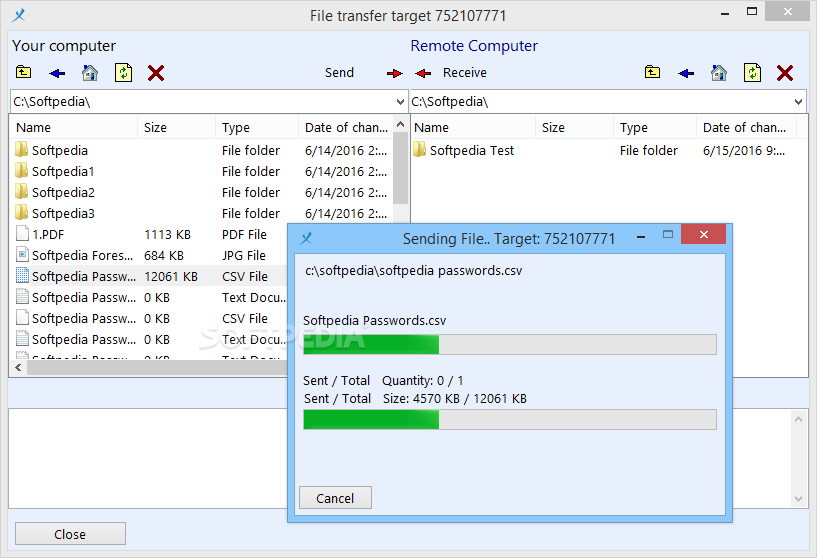Cancel the file sending

(x=335, y=498)
